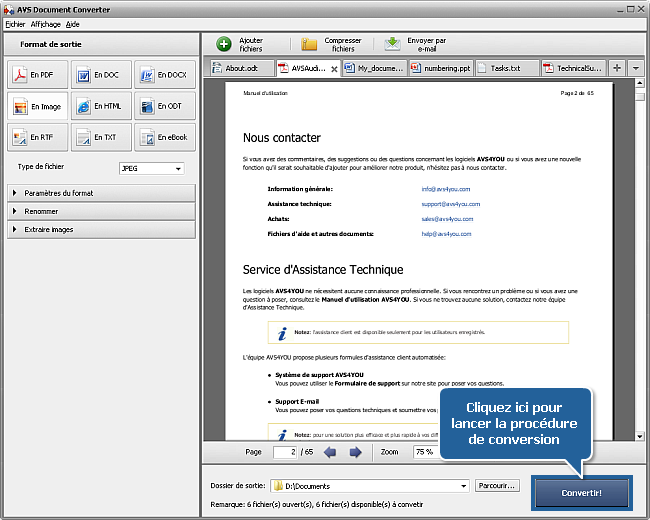This screenshot has height=520, width=650.
Task: Open the Fichier menu
Action: 15,24
